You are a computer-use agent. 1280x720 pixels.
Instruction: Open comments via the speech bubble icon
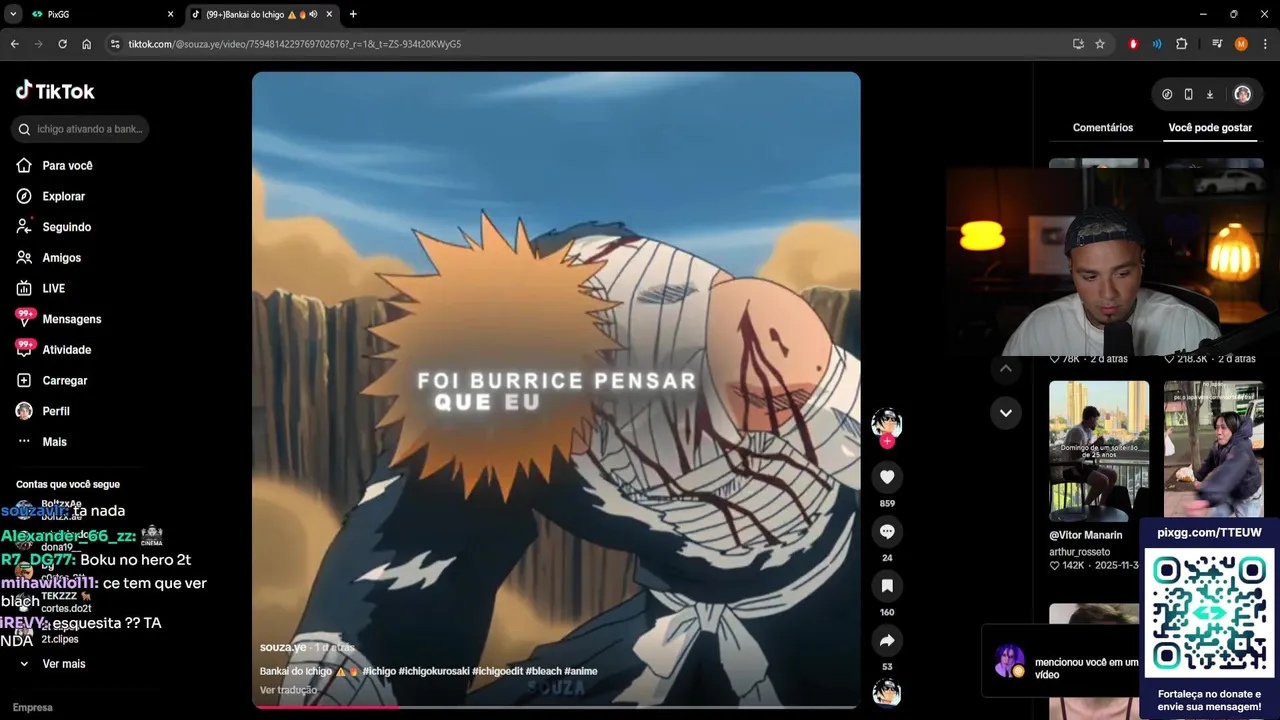pos(887,531)
